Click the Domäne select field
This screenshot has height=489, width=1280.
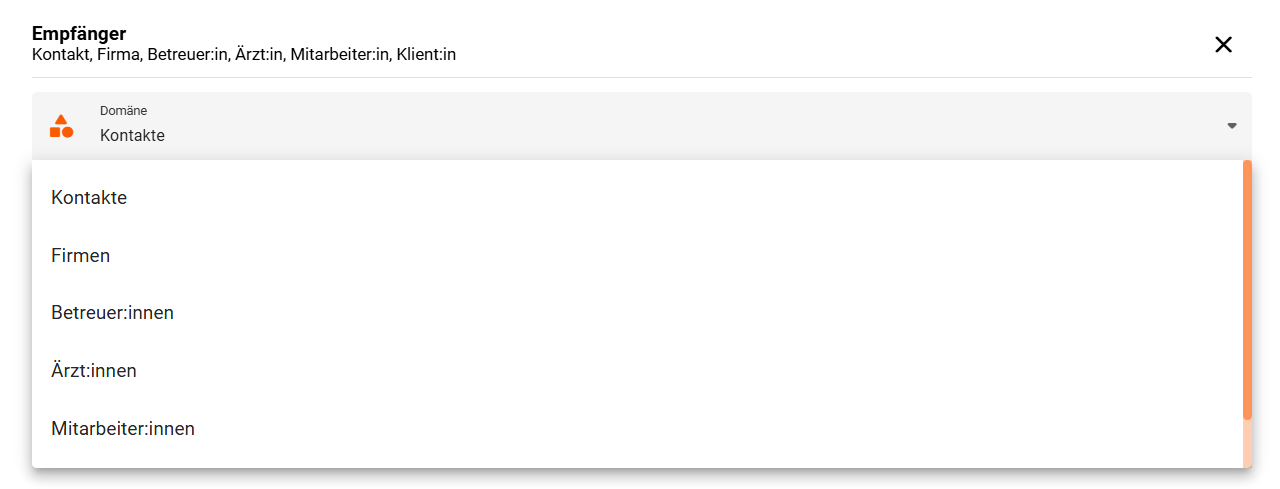pos(641,126)
